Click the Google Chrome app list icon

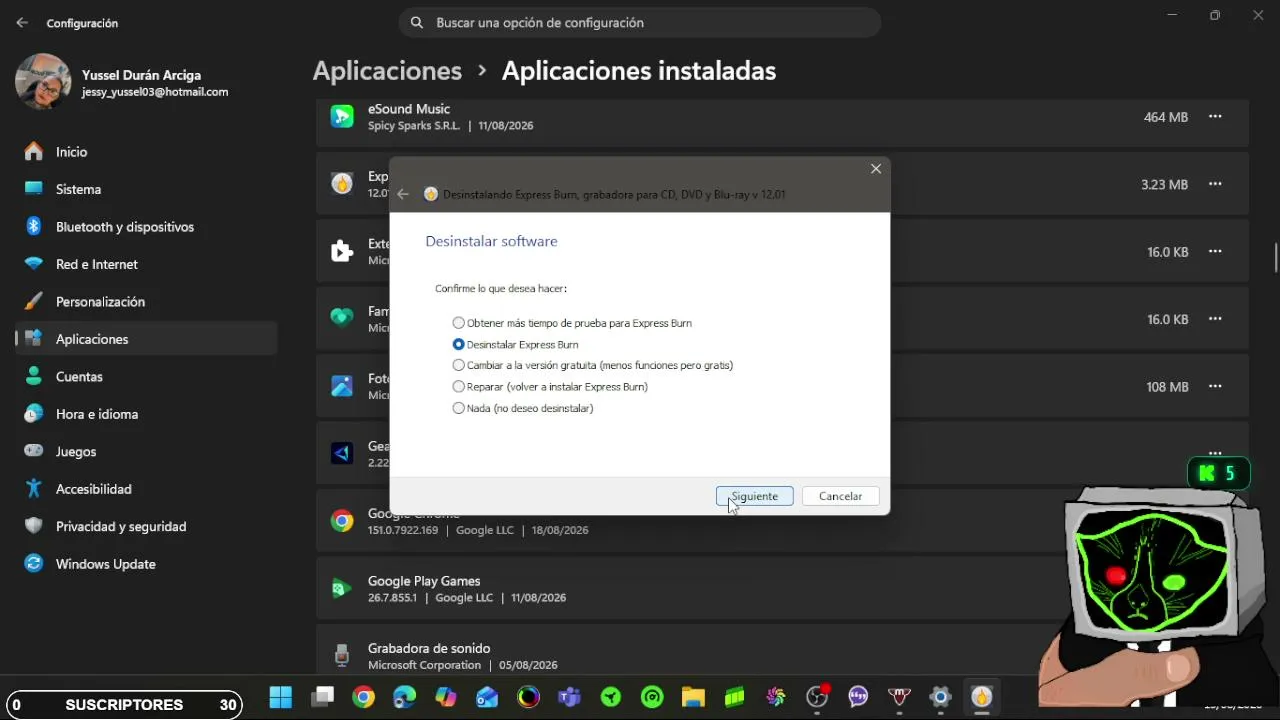click(x=342, y=521)
